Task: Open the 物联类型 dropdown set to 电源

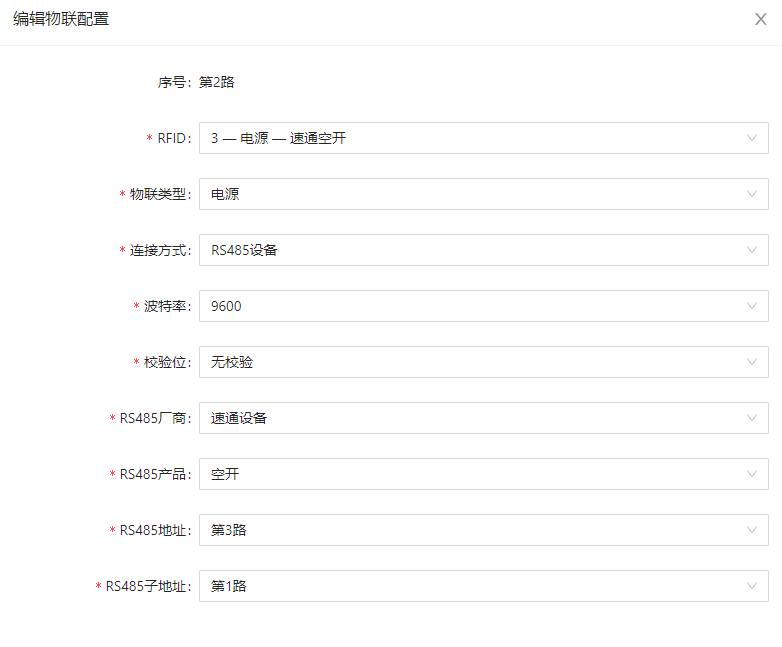Action: pyautogui.click(x=470, y=194)
